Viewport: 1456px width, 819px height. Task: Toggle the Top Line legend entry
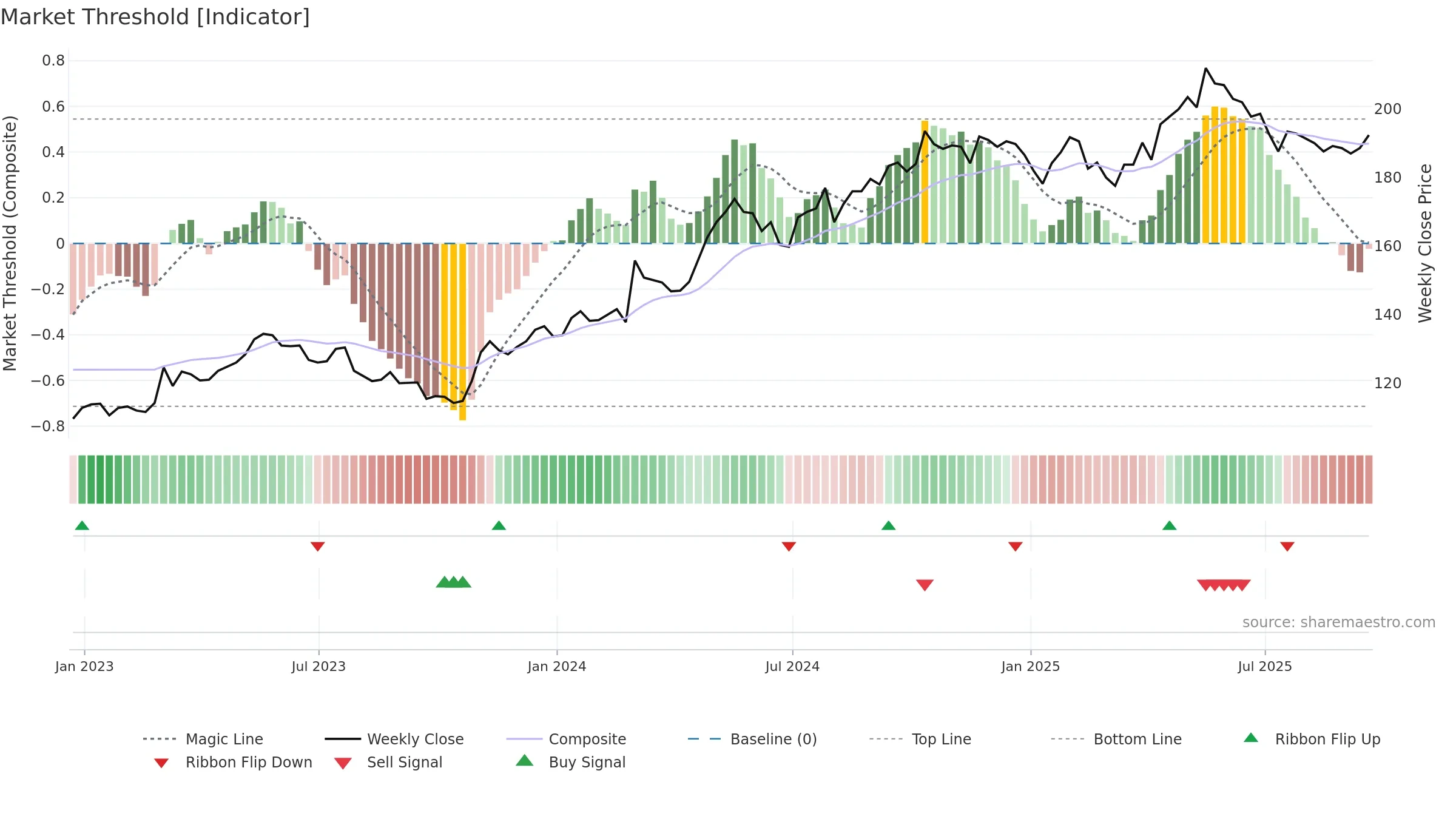[x=920, y=739]
